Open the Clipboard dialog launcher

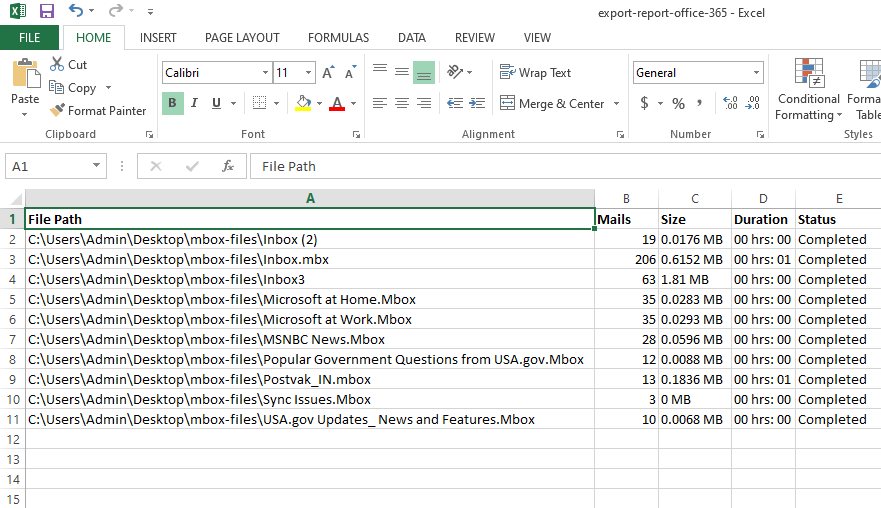click(x=149, y=134)
